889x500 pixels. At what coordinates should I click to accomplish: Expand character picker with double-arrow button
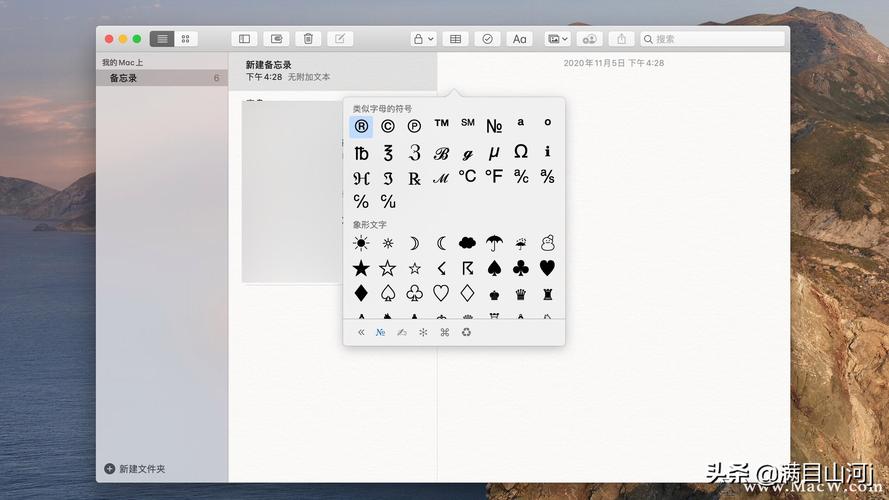(361, 332)
